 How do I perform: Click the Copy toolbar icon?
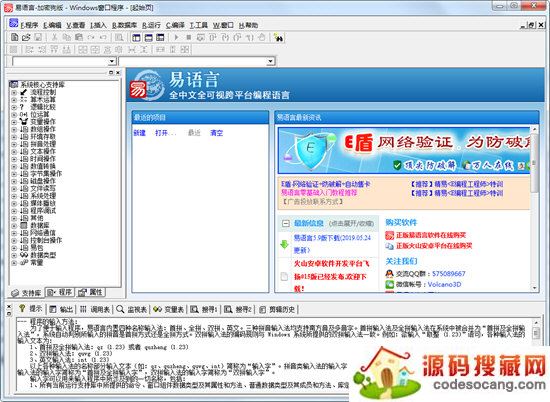(x=66, y=37)
